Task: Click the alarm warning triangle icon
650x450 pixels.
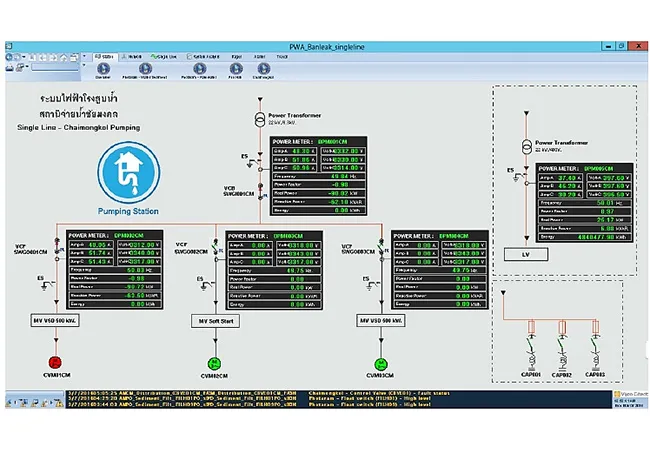Action: click(59, 402)
